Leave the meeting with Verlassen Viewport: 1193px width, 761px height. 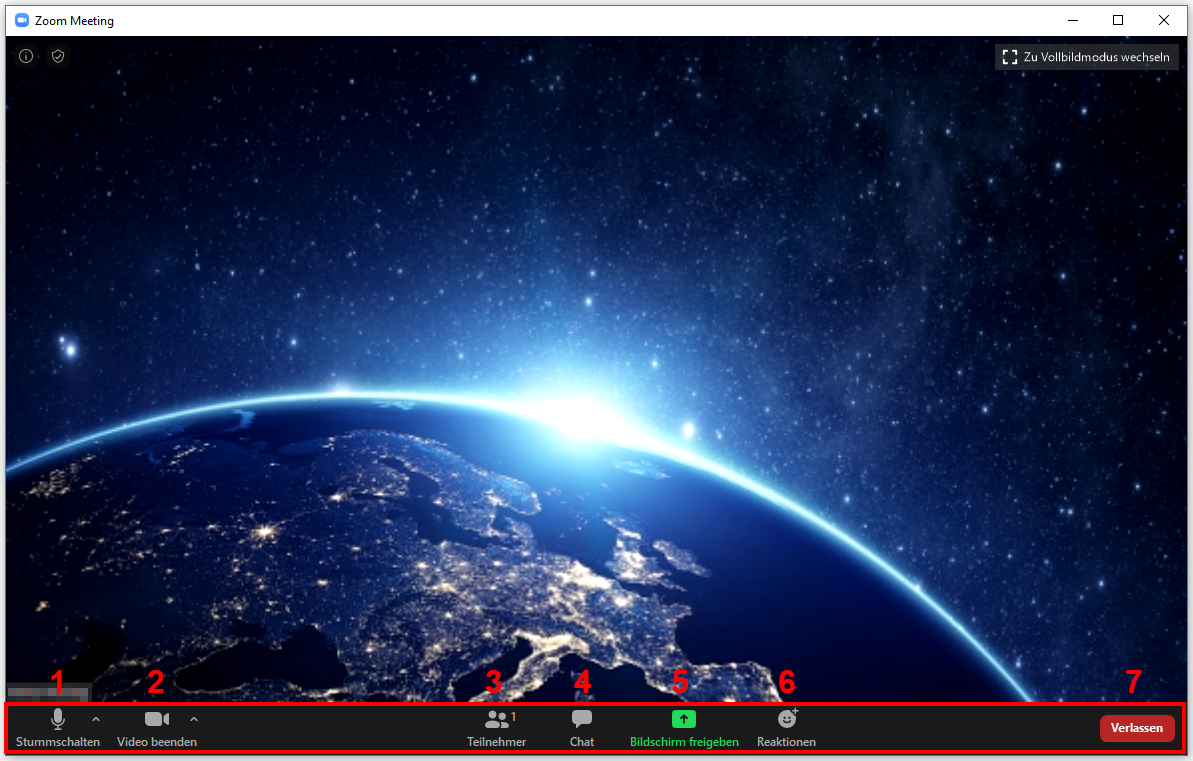point(1136,728)
